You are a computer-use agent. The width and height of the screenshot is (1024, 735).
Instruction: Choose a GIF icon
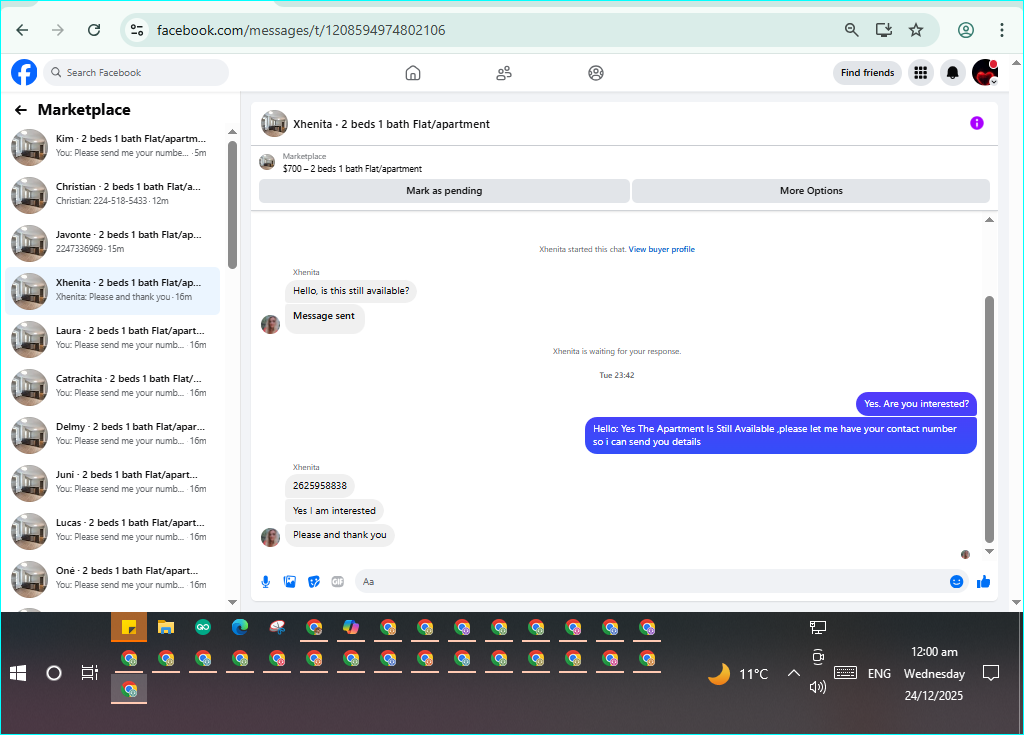point(338,581)
